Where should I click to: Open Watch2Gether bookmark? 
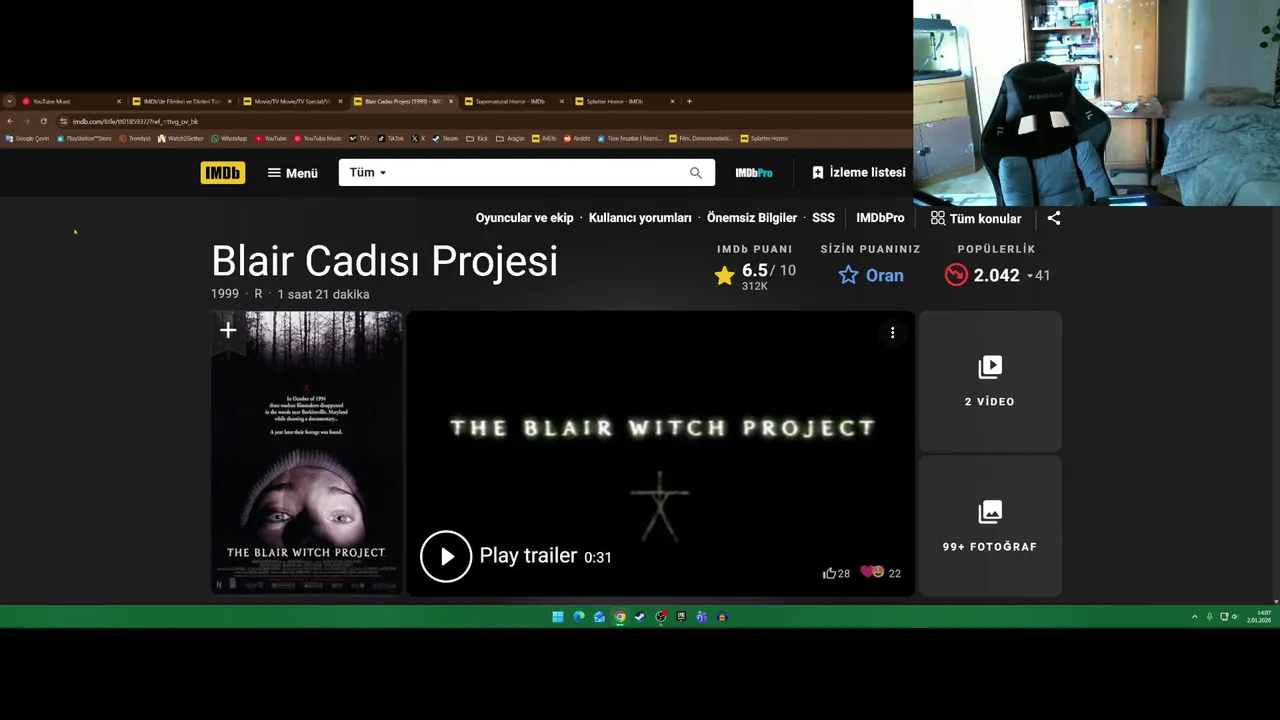coord(181,138)
